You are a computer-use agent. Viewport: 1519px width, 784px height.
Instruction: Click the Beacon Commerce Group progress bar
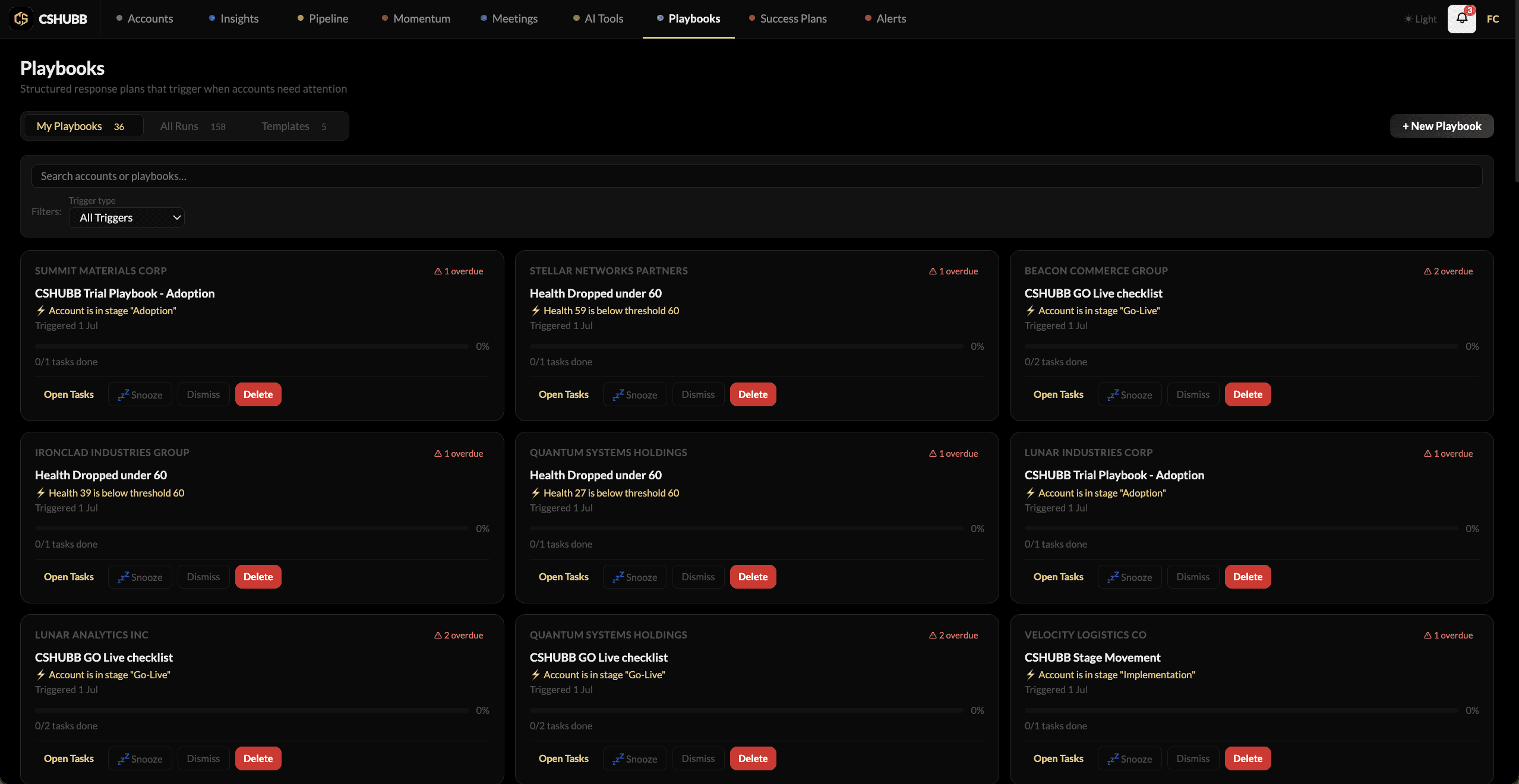point(1242,346)
